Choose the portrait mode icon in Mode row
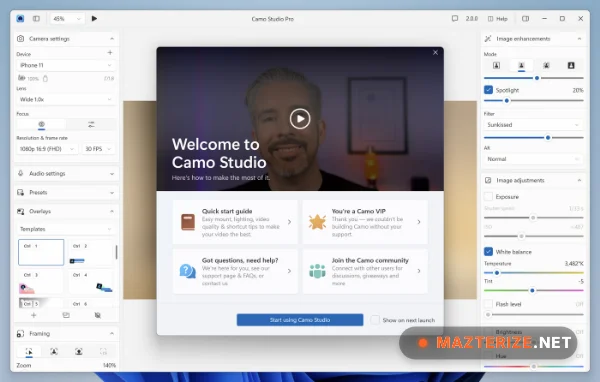Viewport: 600px width, 382px height. 521,65
